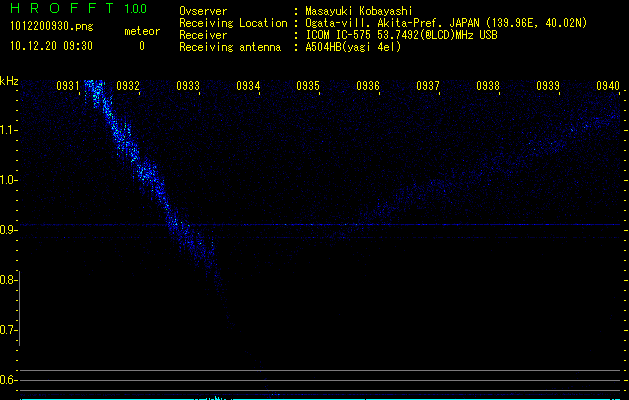629x400 pixels.
Task: Click the 0.8 kHz axis label
Action: coord(8,280)
